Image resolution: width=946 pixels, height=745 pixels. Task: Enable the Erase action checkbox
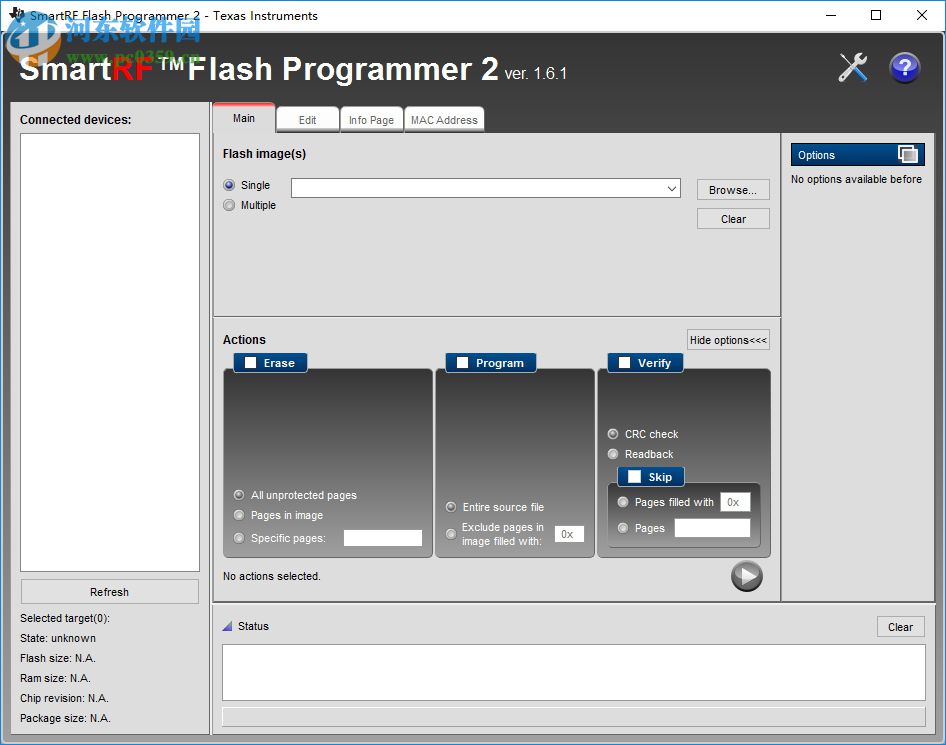(x=250, y=363)
